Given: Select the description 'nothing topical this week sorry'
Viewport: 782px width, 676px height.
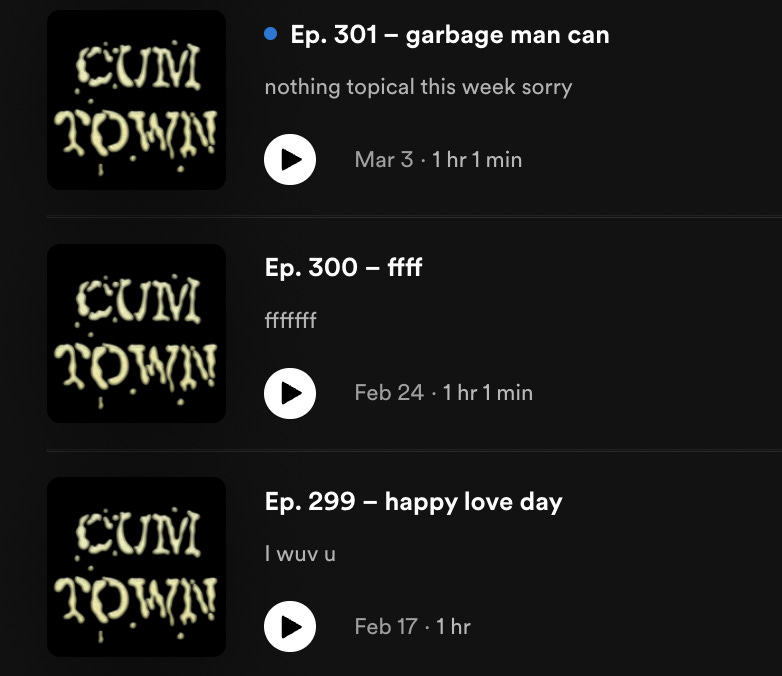Looking at the screenshot, I should click(x=418, y=87).
